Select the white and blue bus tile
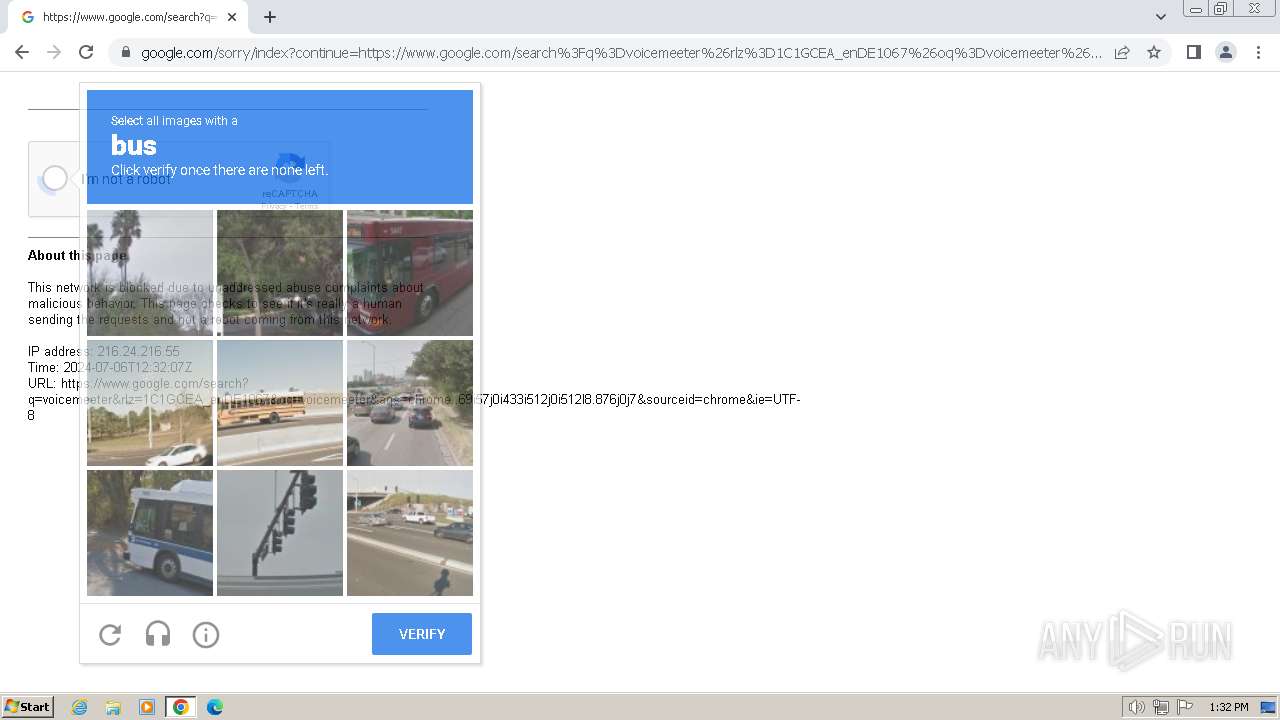 150,533
